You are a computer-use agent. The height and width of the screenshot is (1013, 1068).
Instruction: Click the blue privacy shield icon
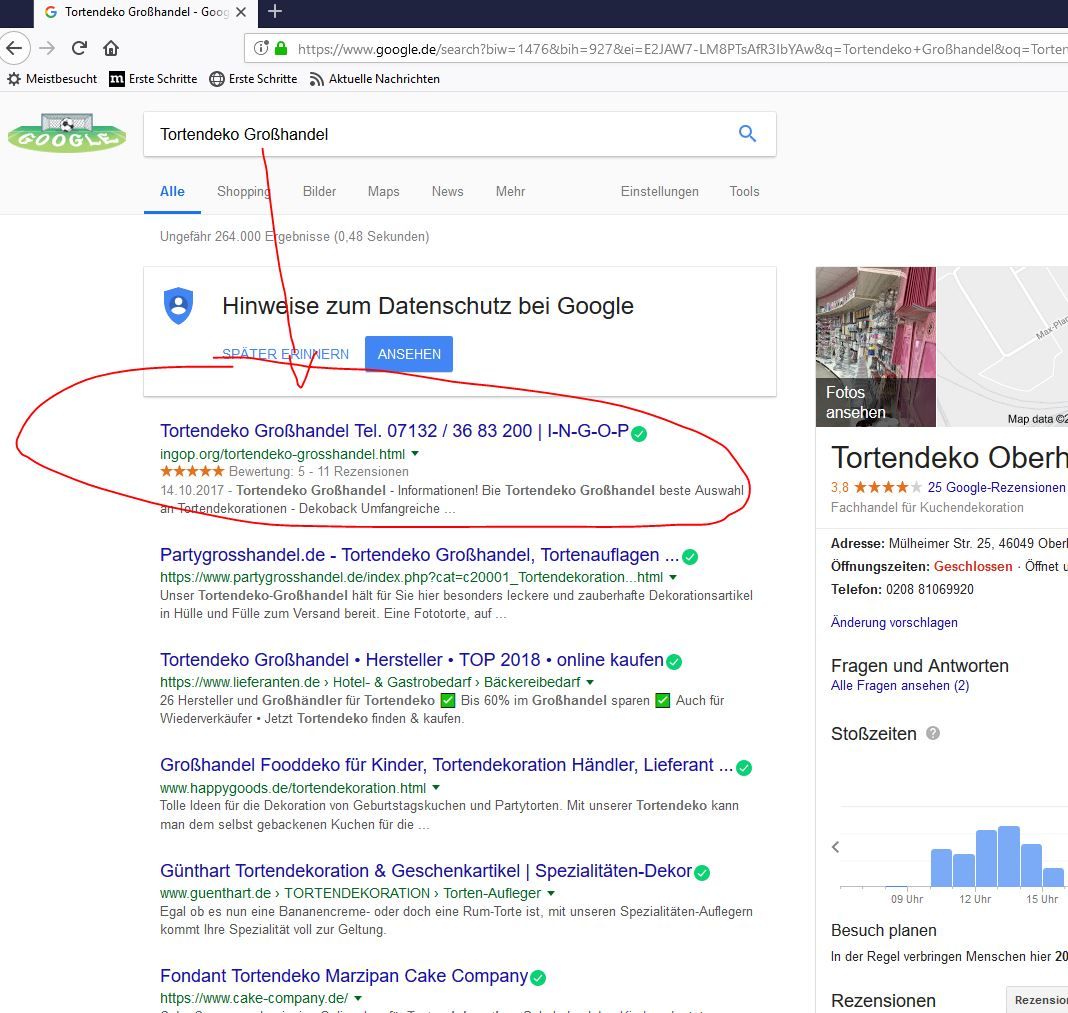(178, 306)
